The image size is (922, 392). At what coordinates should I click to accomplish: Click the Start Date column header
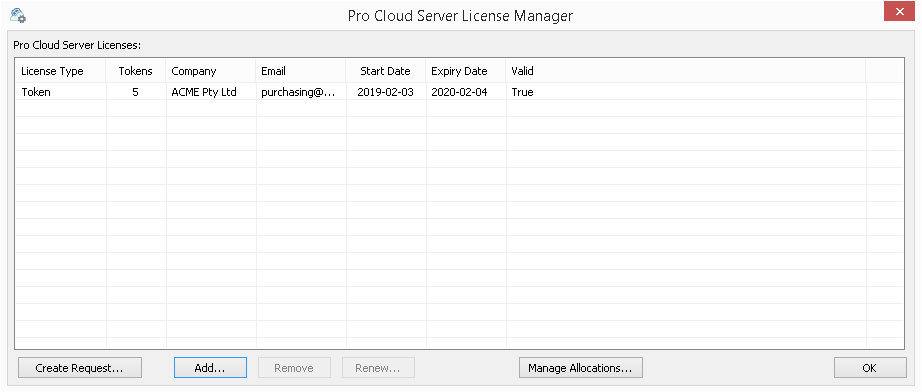(386, 71)
